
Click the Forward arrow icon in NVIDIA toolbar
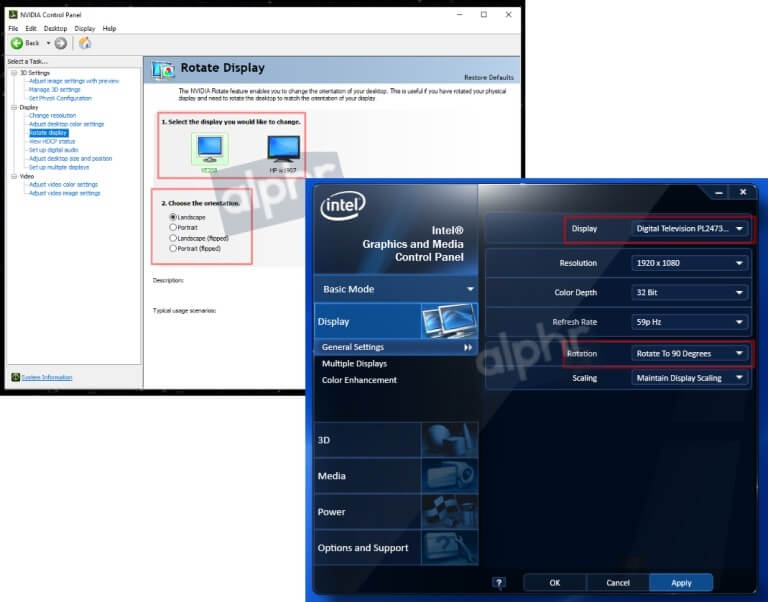61,43
